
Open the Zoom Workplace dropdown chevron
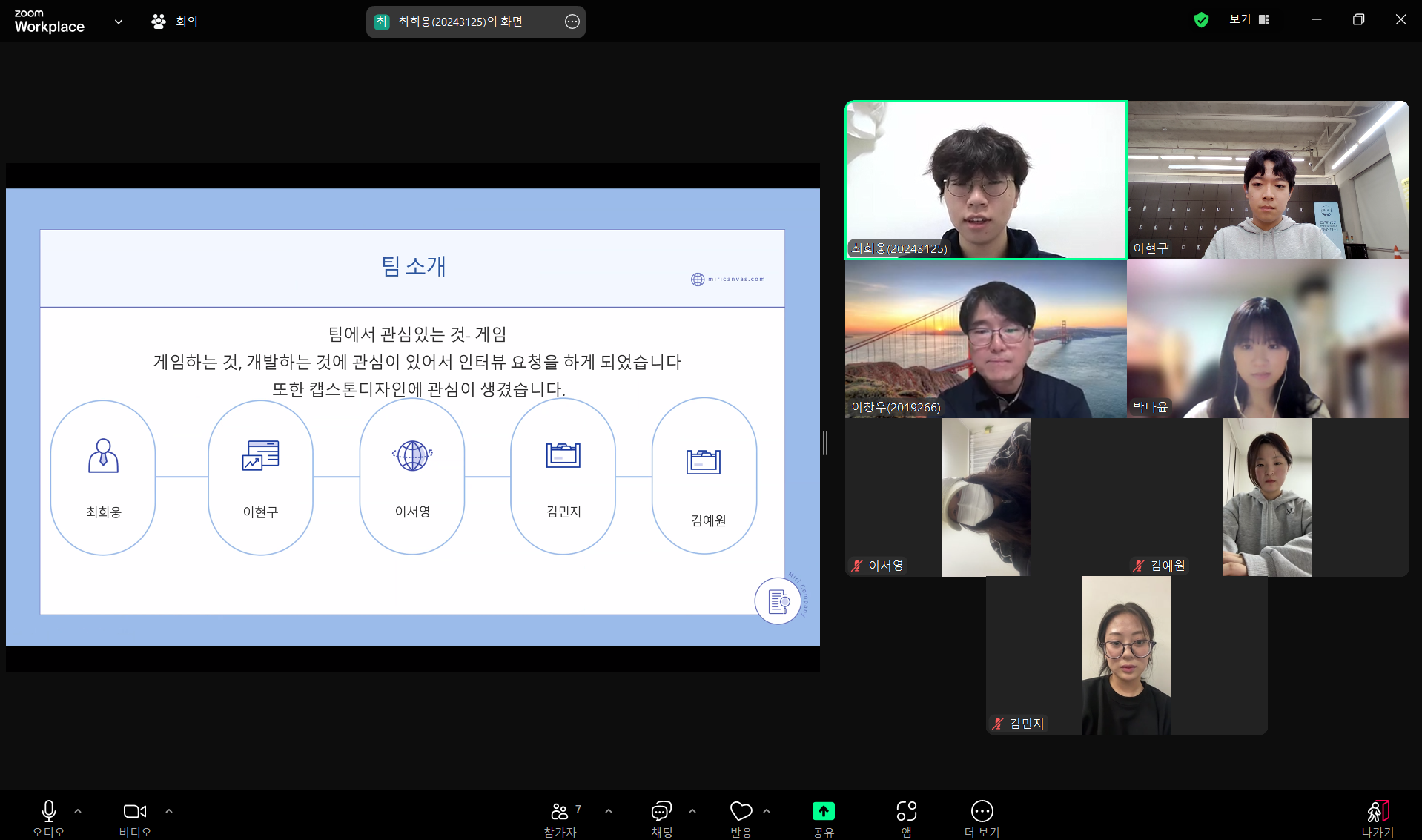[119, 22]
